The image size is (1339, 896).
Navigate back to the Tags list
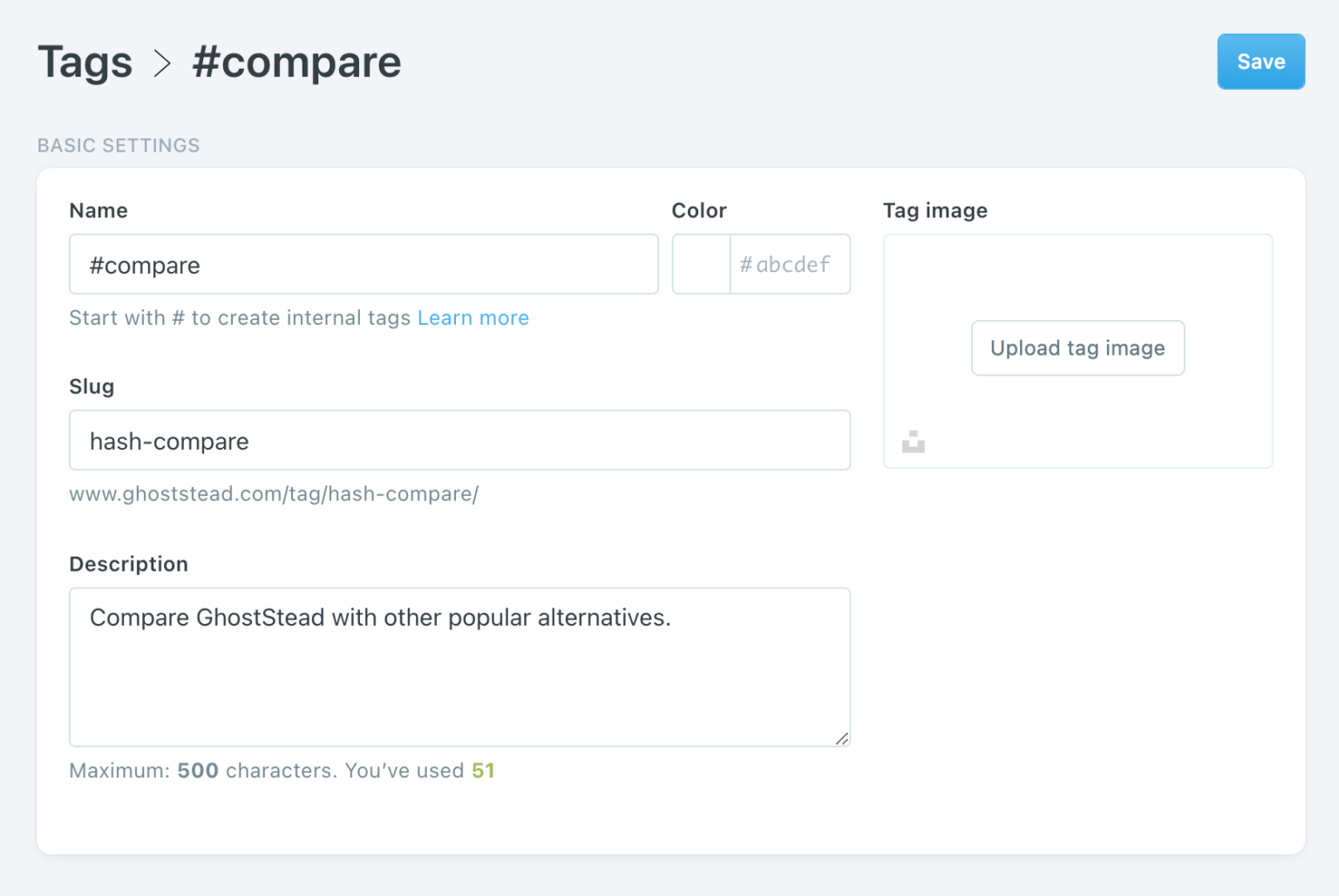pos(85,62)
